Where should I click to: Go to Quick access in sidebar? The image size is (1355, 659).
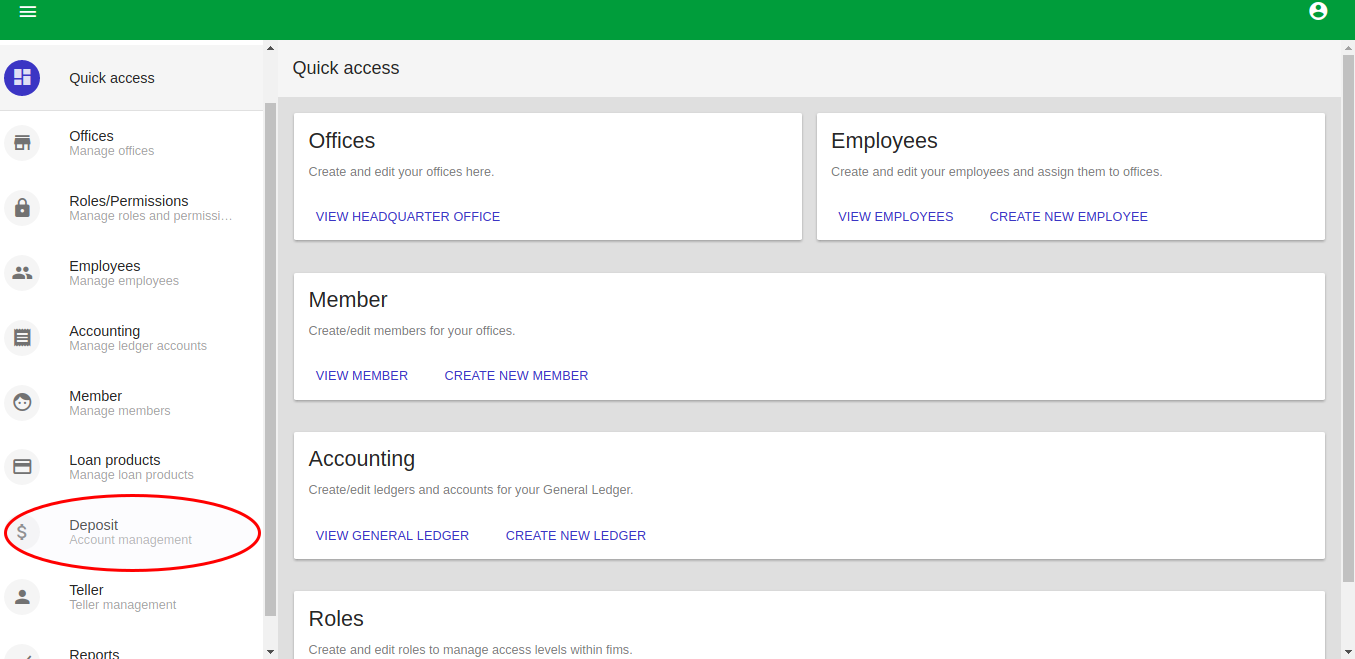[132, 78]
